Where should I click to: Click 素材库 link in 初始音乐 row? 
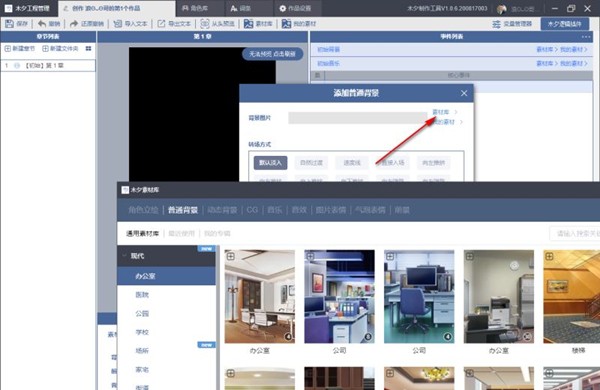pyautogui.click(x=545, y=63)
